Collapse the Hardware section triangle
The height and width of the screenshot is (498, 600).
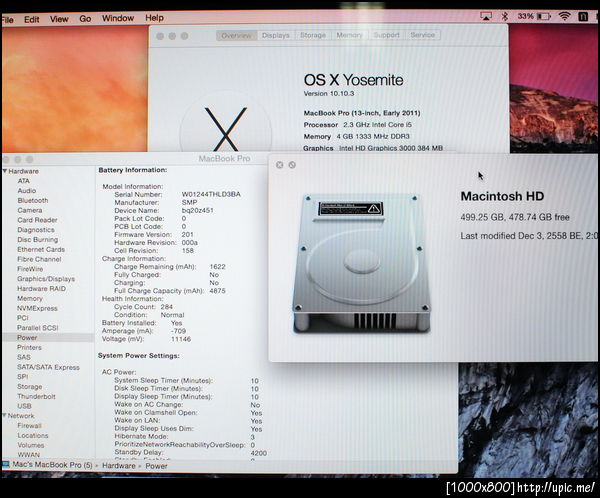pos(5,171)
